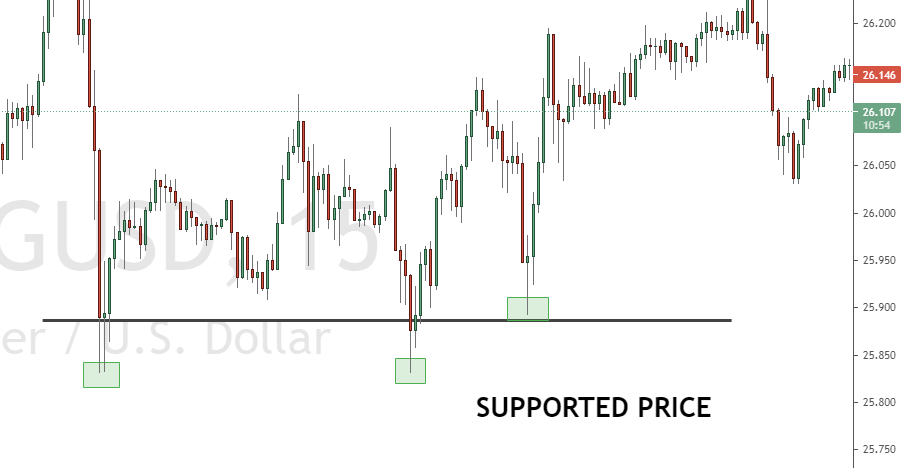
Task: Select the middle green rectangle below support line
Action: 410,370
